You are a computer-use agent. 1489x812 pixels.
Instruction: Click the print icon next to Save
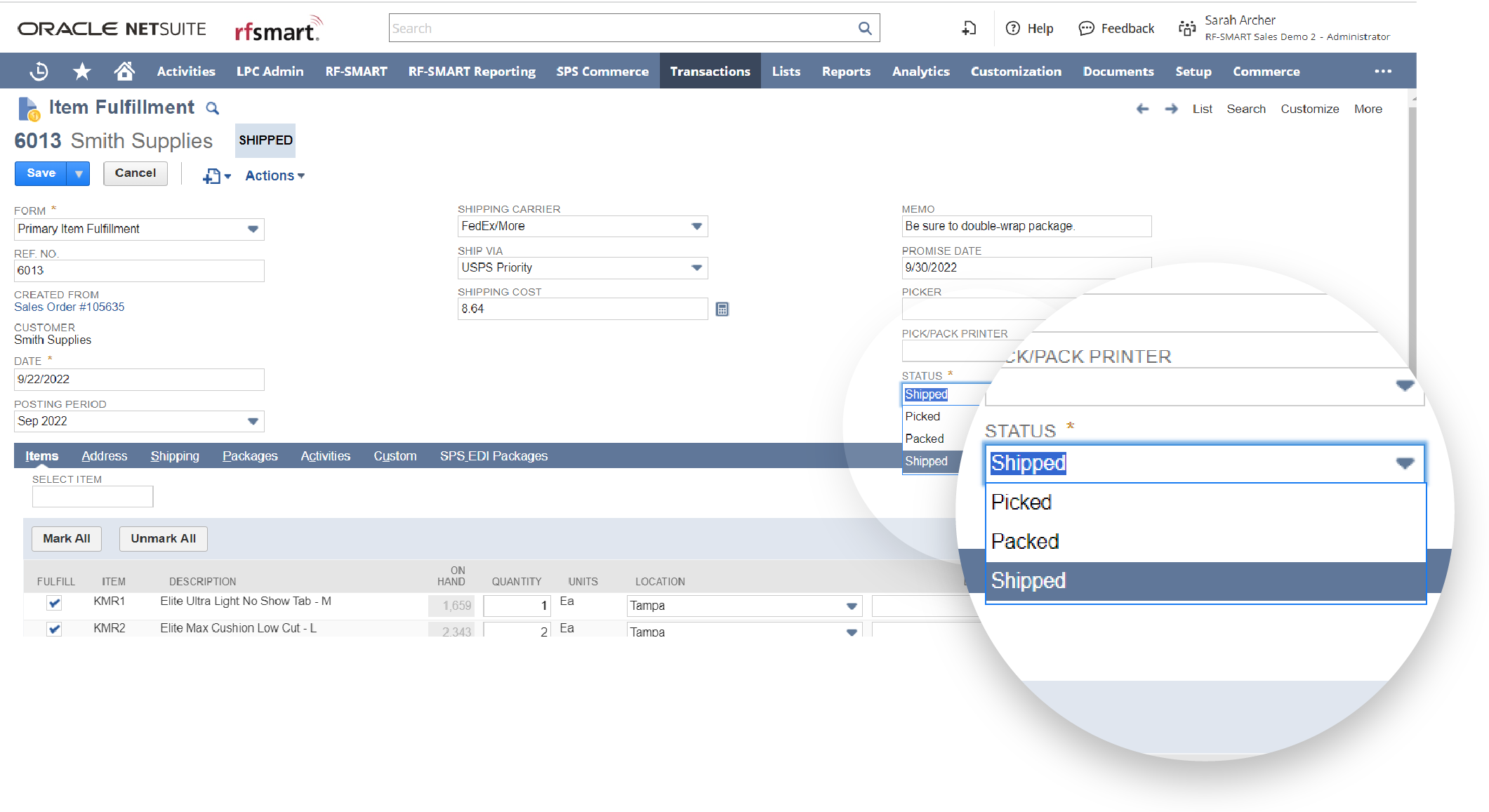pyautogui.click(x=211, y=175)
